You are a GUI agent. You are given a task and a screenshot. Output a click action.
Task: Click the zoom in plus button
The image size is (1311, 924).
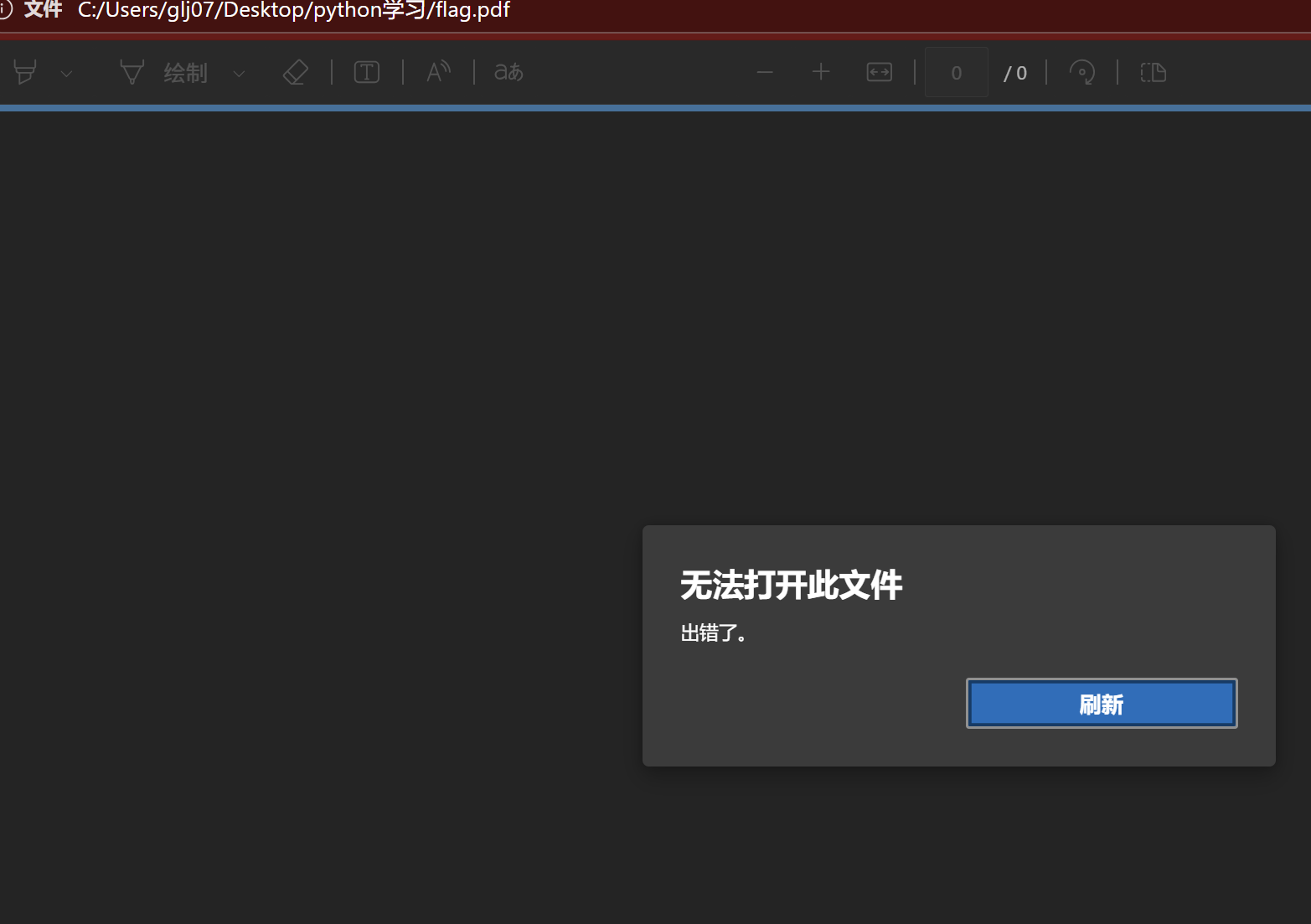coord(821,73)
